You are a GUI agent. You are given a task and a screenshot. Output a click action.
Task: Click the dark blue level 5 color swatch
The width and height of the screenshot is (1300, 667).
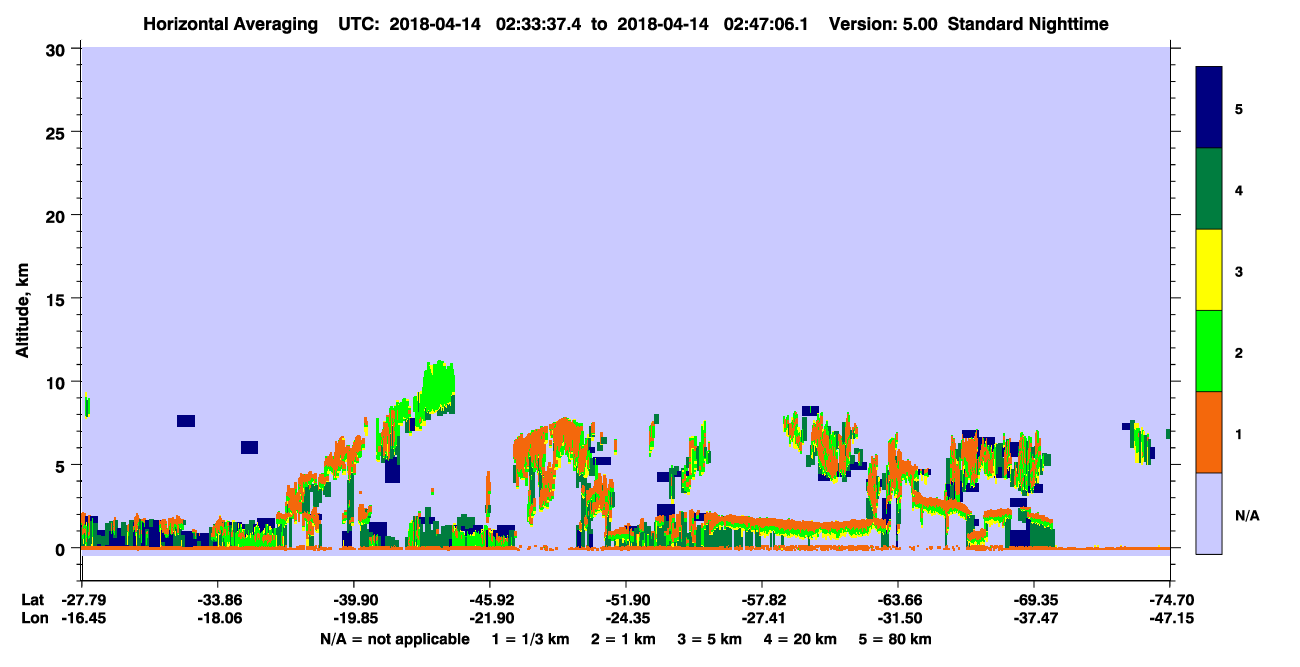[x=1209, y=107]
